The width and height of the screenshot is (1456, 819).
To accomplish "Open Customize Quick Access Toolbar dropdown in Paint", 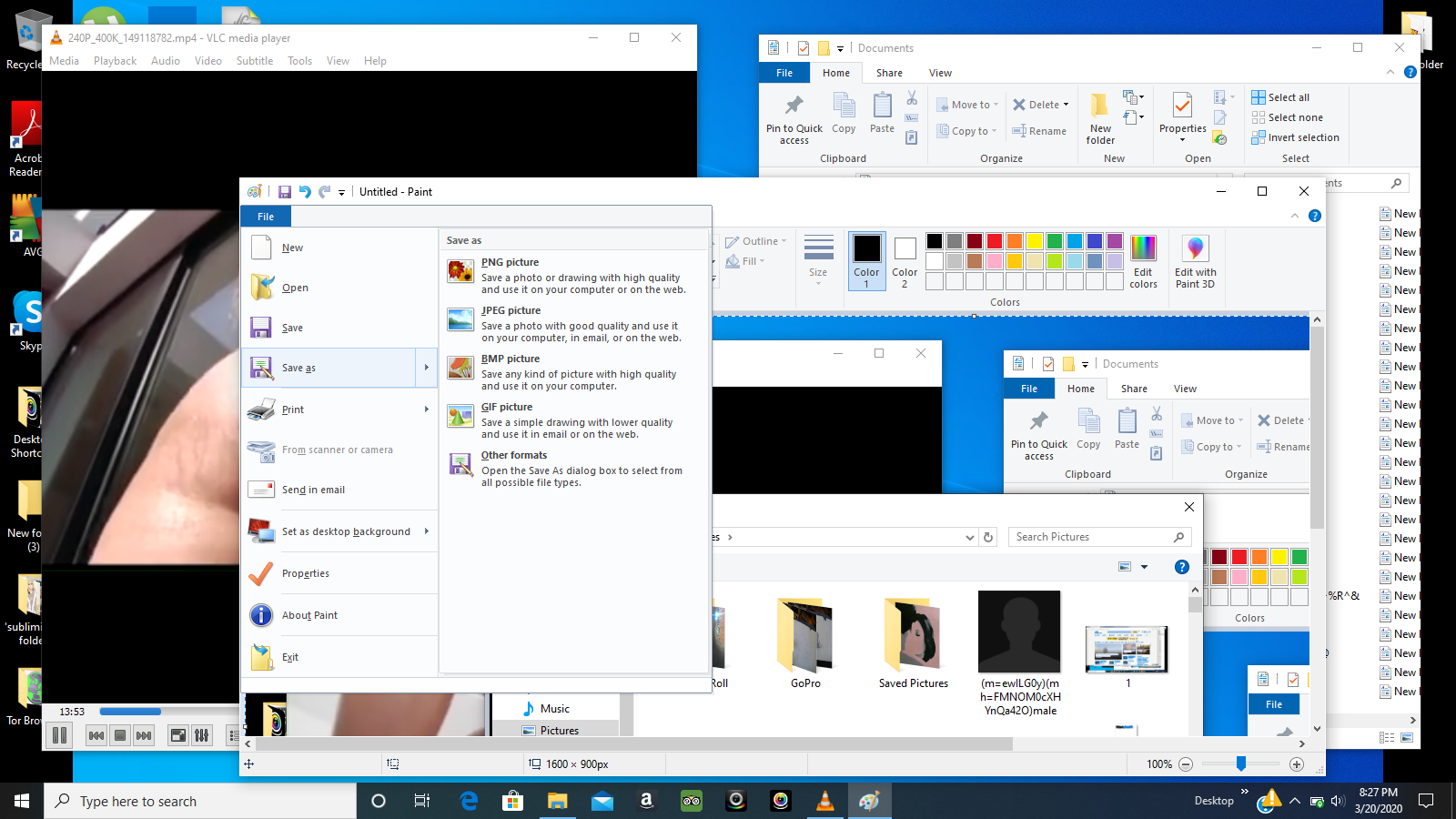I will 341,192.
